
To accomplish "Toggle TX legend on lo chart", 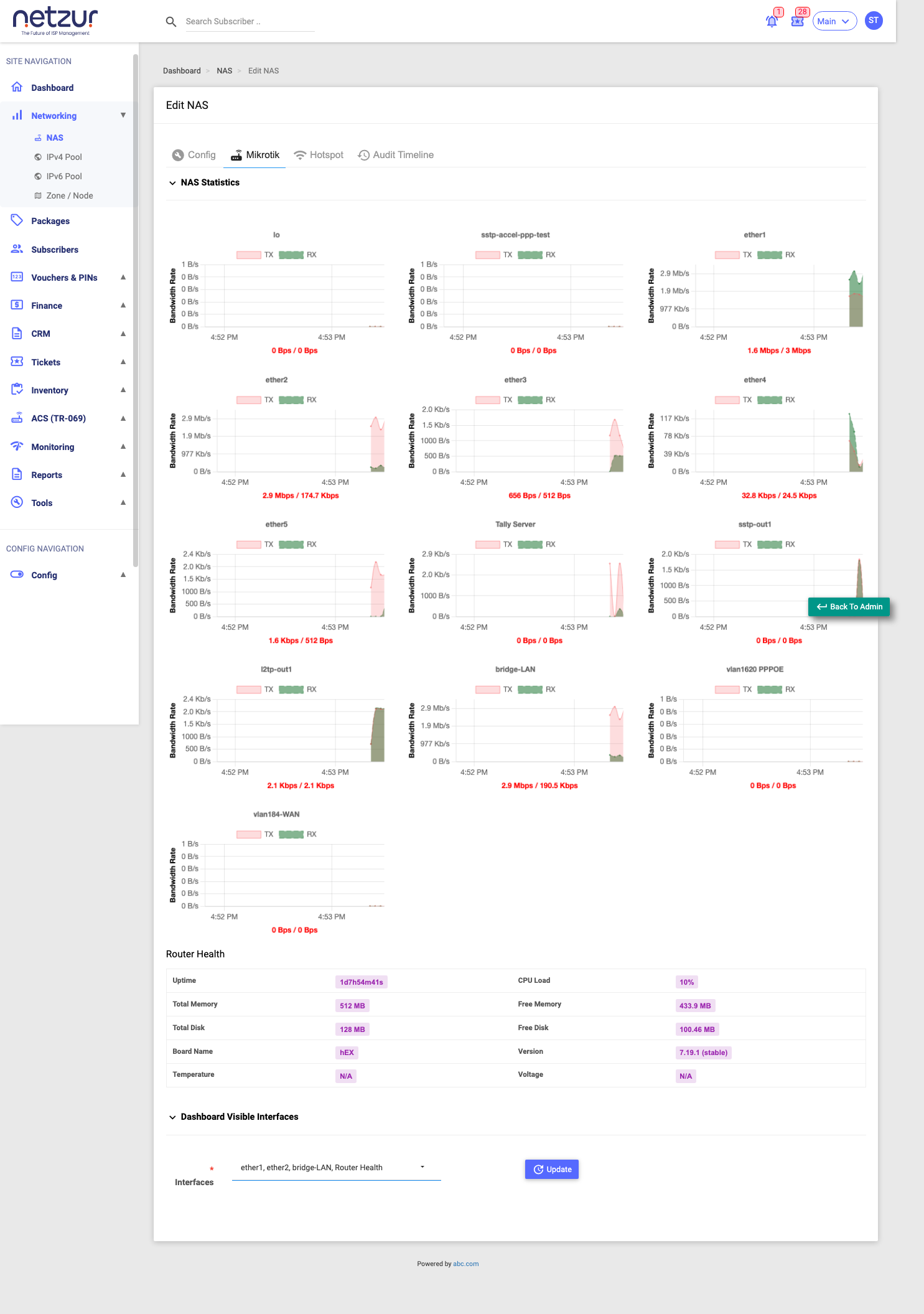I will tap(254, 255).
